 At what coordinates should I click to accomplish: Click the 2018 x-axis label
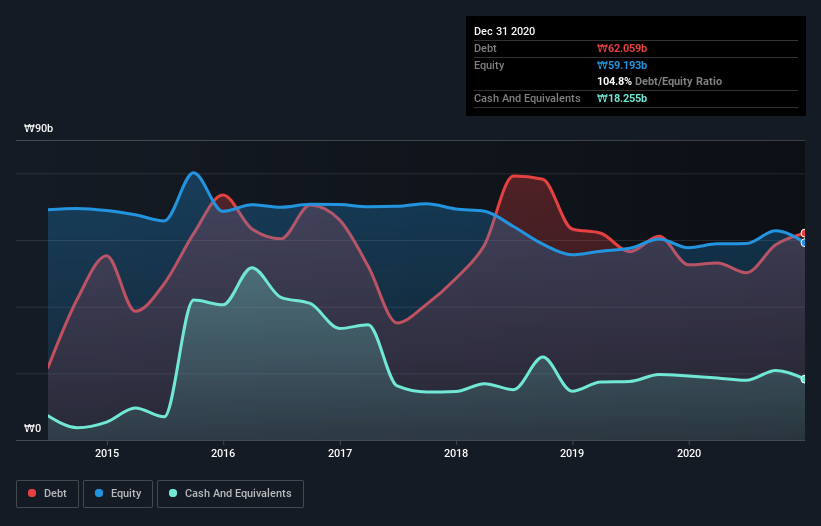[456, 453]
